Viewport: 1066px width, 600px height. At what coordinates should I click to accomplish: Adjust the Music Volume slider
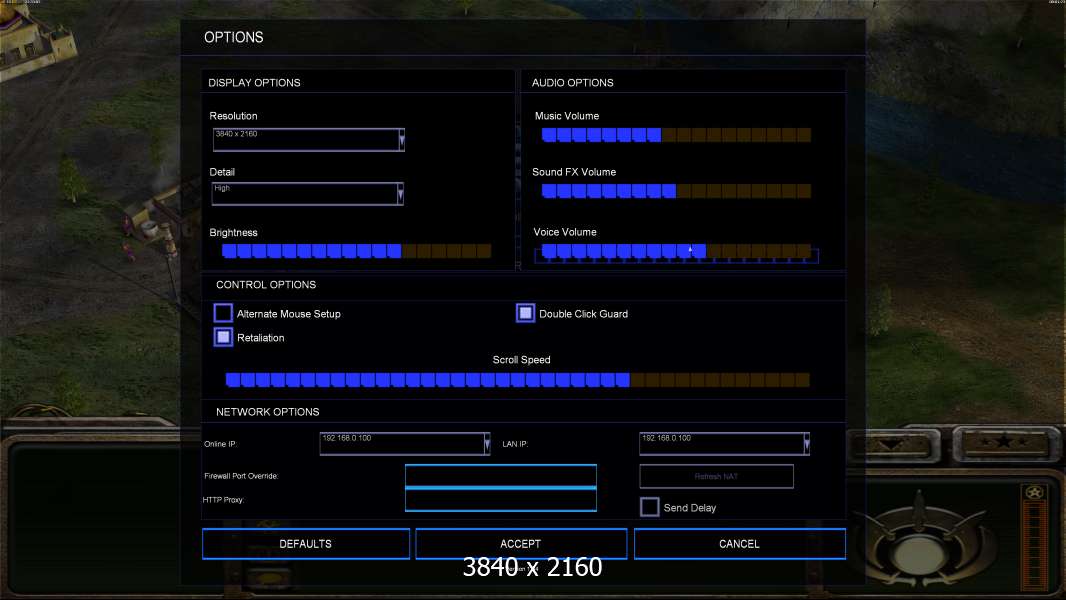click(676, 135)
